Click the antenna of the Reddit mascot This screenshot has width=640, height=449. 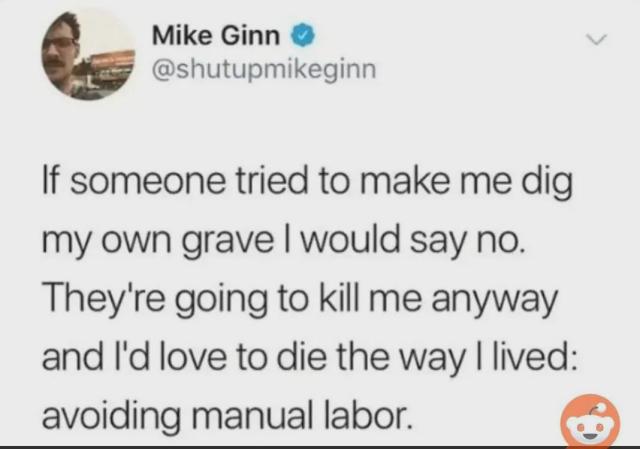click(600, 405)
